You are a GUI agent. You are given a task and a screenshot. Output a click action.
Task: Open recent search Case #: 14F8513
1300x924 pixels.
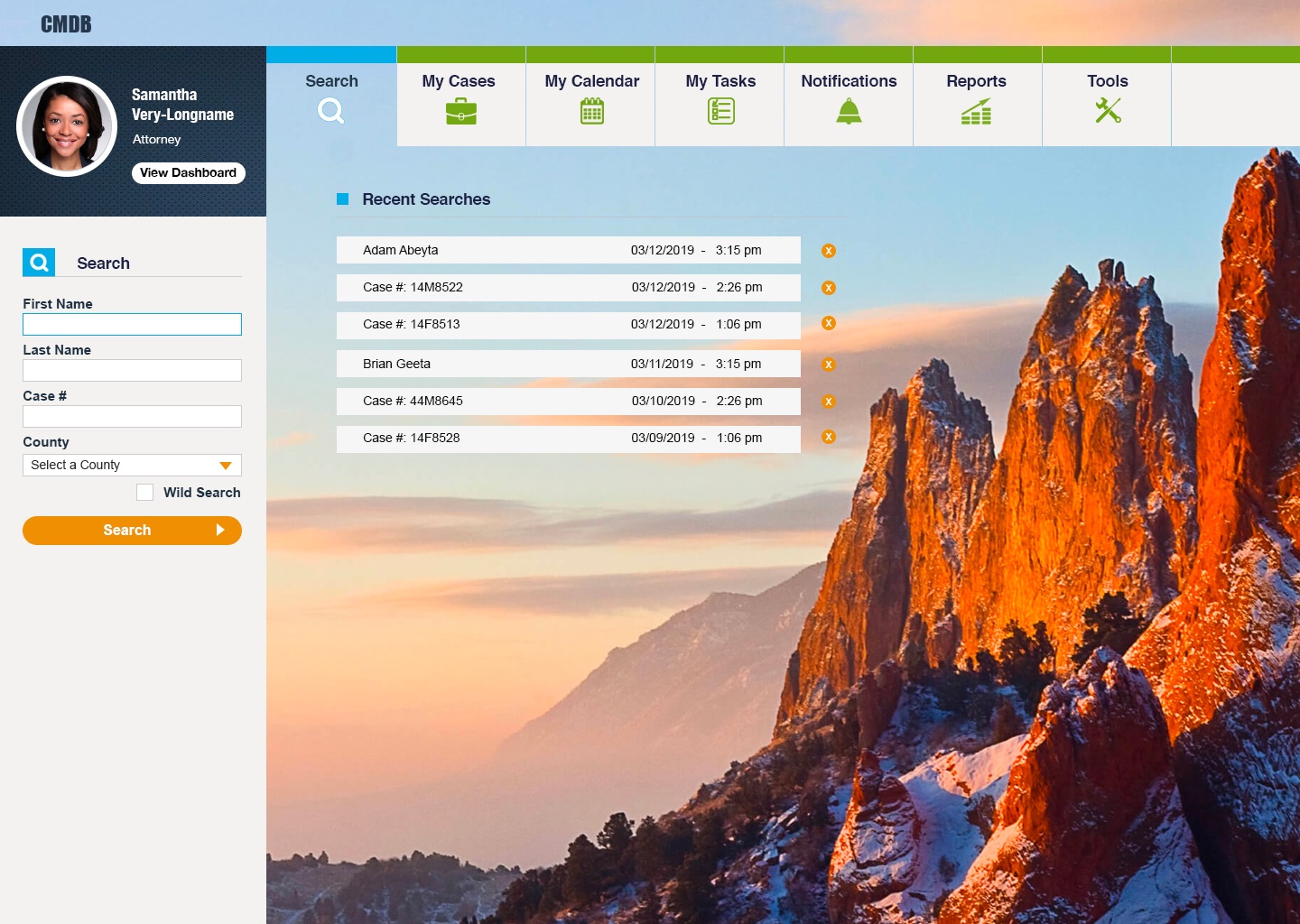pyautogui.click(x=569, y=325)
